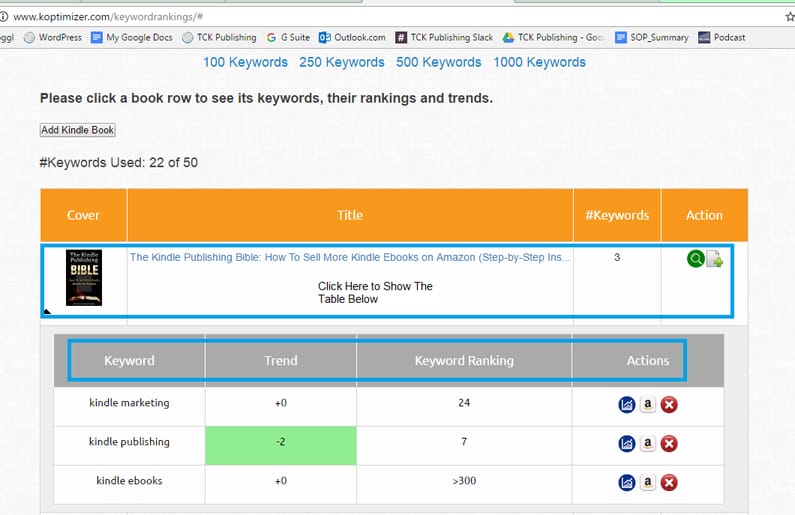Delete the kindle ebooks keyword
The height and width of the screenshot is (515, 795).
pos(669,483)
